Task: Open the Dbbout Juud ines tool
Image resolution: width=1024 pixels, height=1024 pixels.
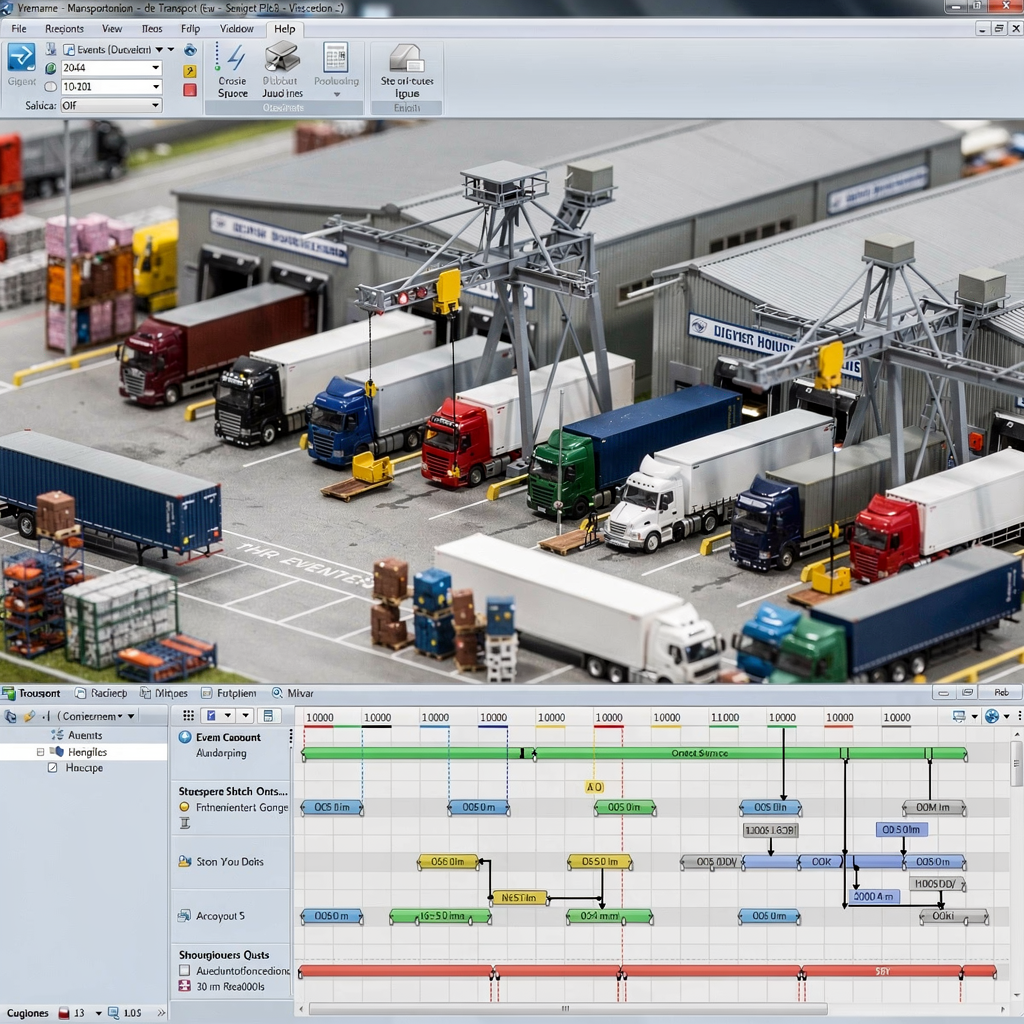Action: pyautogui.click(x=282, y=68)
